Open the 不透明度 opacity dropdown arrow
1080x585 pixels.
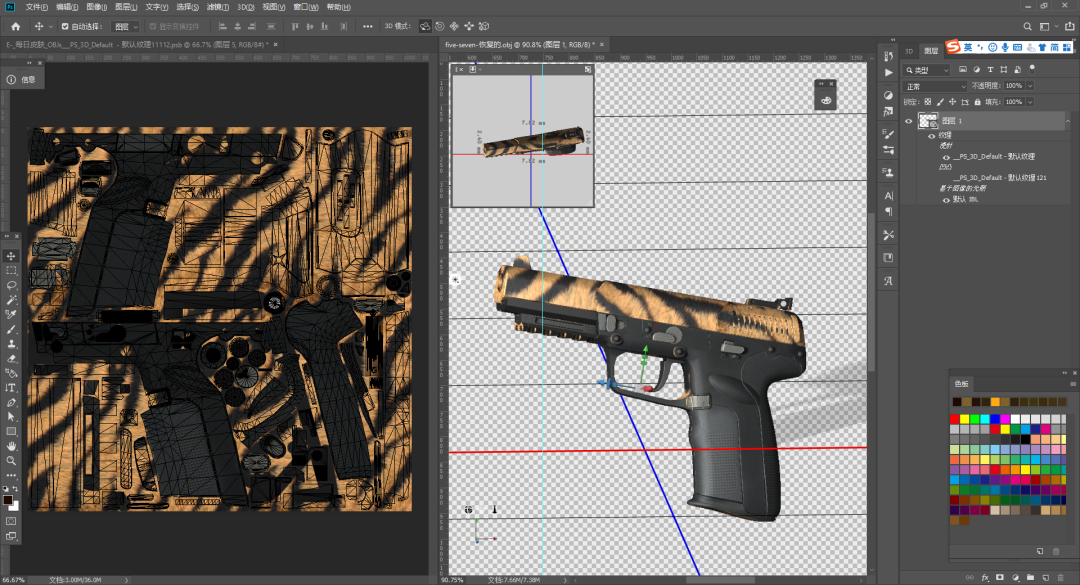pyautogui.click(x=1029, y=86)
